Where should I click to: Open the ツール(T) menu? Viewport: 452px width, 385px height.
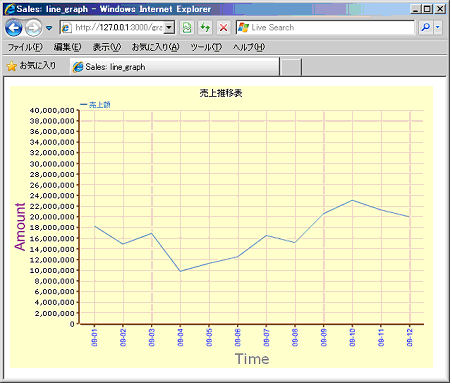pyautogui.click(x=206, y=47)
